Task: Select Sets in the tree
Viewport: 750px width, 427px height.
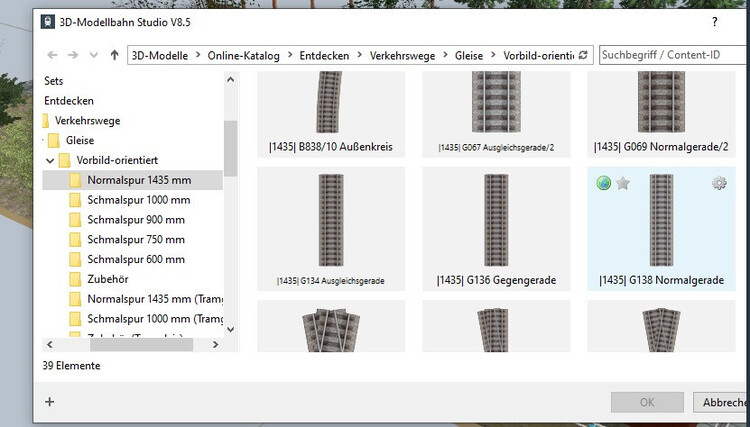Action: click(x=54, y=81)
